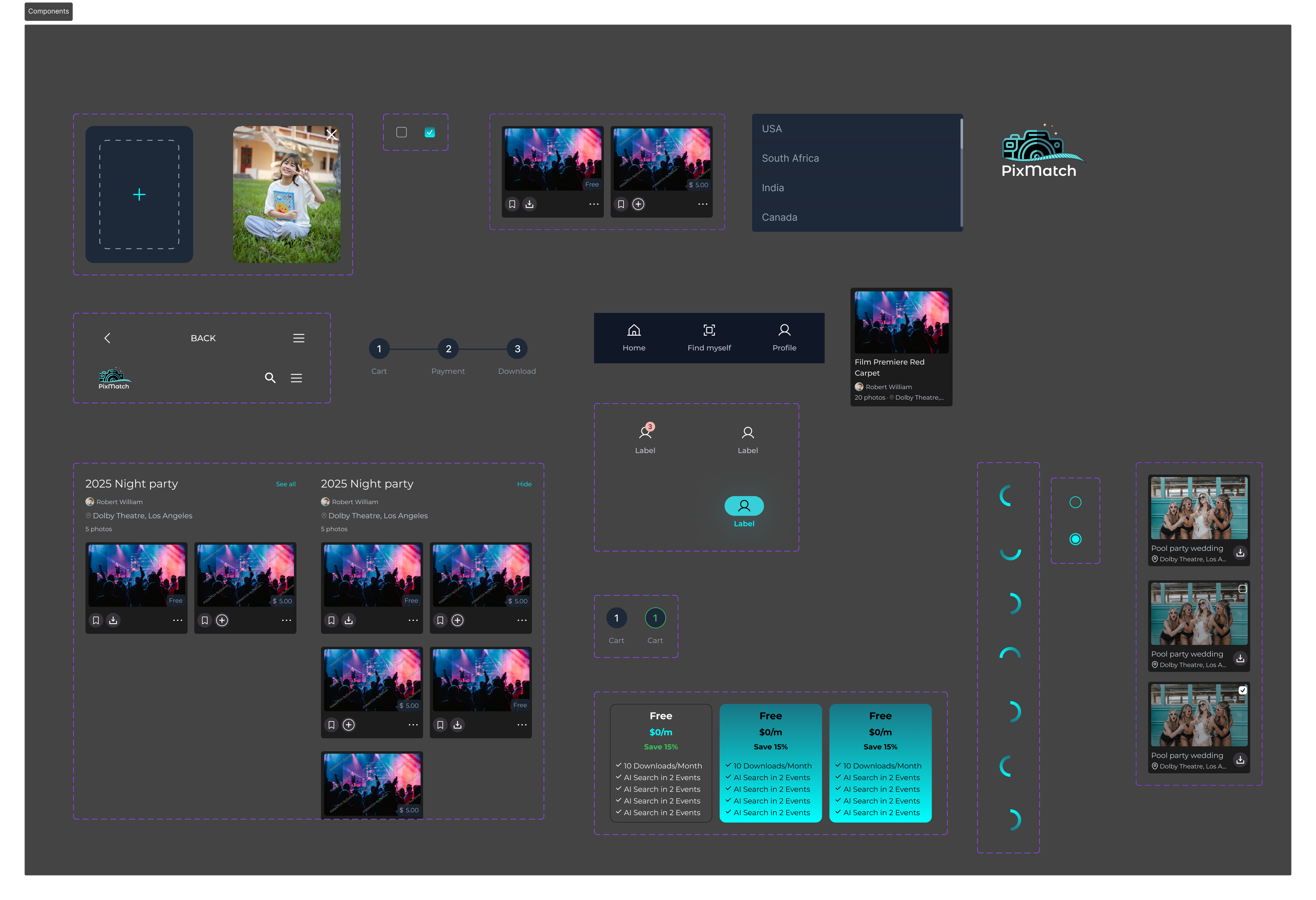The image size is (1316, 900).
Task: Click the Label user icon without badge
Action: pyautogui.click(x=748, y=441)
